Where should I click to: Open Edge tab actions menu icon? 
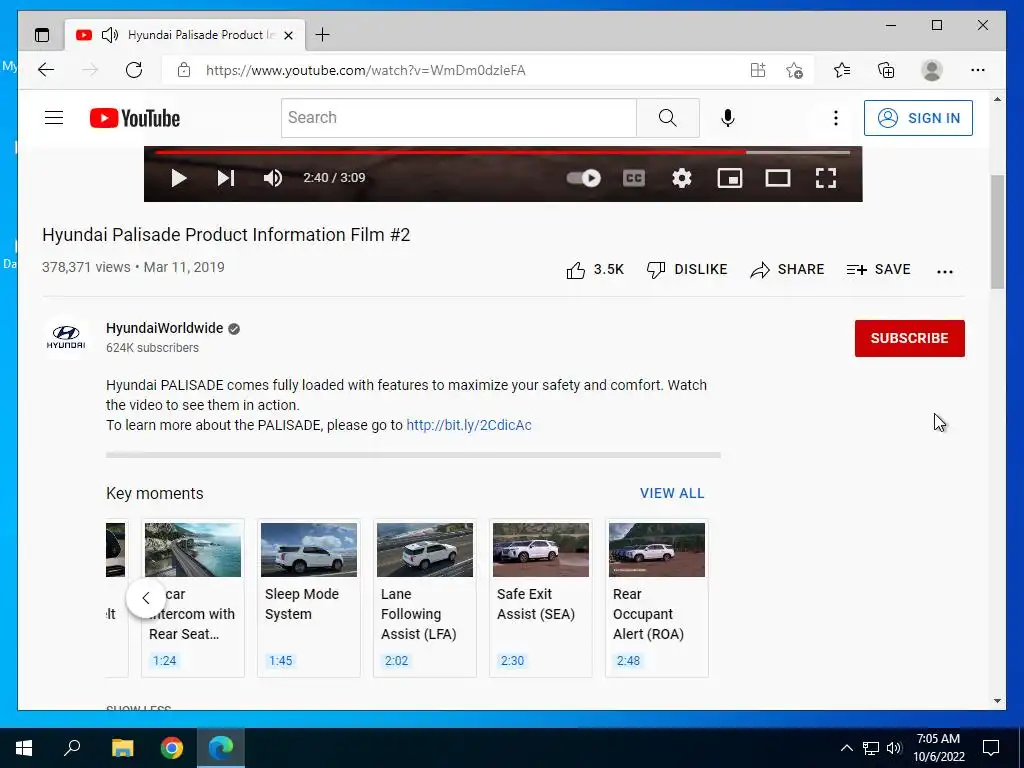click(x=42, y=35)
